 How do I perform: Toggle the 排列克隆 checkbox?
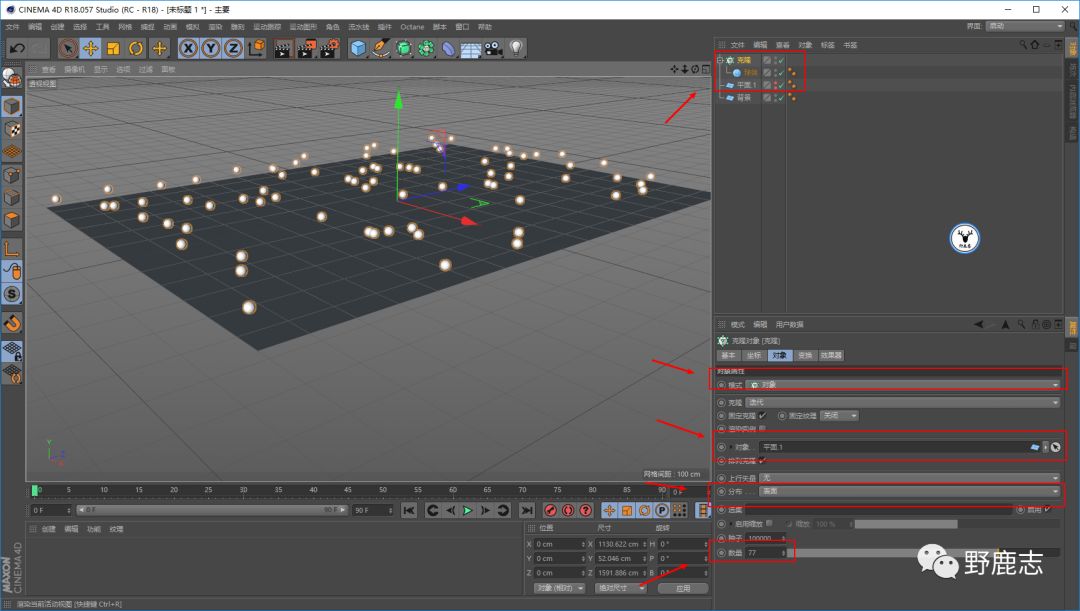tap(762, 460)
